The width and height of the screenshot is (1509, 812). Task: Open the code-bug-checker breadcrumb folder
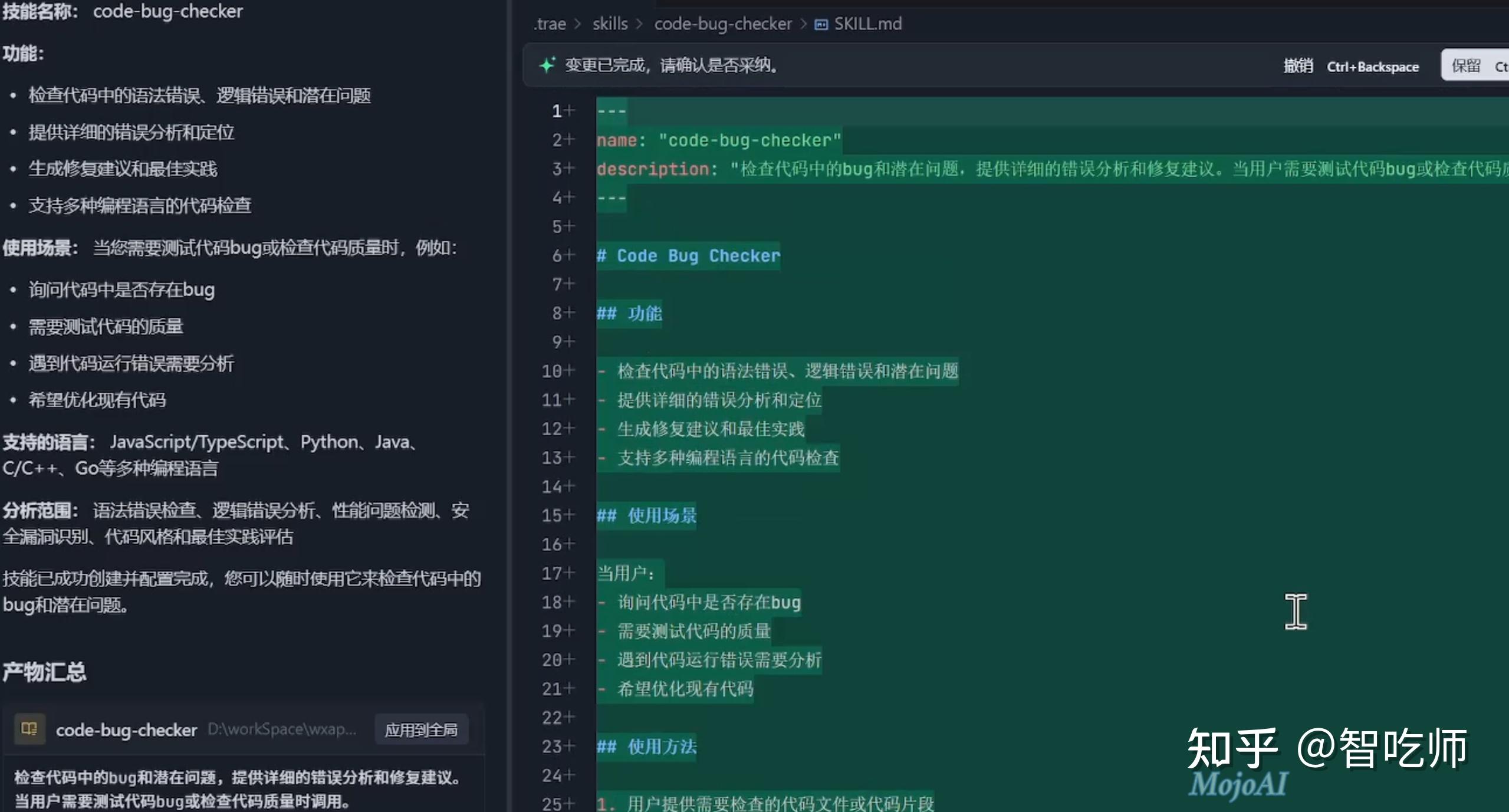pyautogui.click(x=723, y=24)
